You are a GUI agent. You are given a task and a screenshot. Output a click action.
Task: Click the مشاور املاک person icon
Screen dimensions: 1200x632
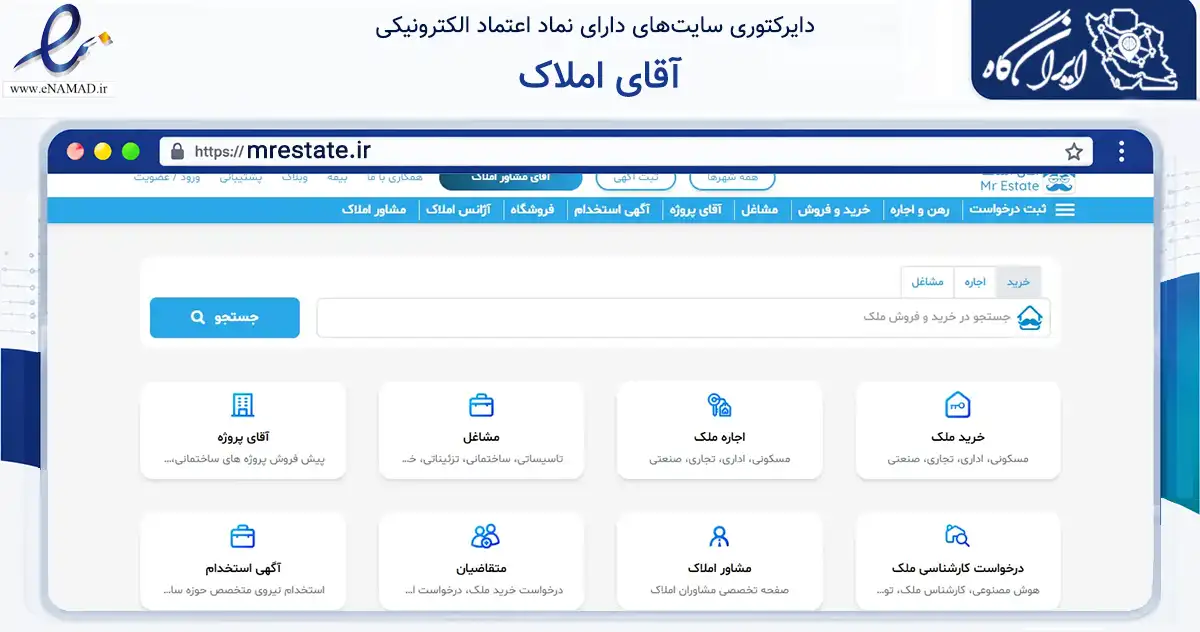720,536
